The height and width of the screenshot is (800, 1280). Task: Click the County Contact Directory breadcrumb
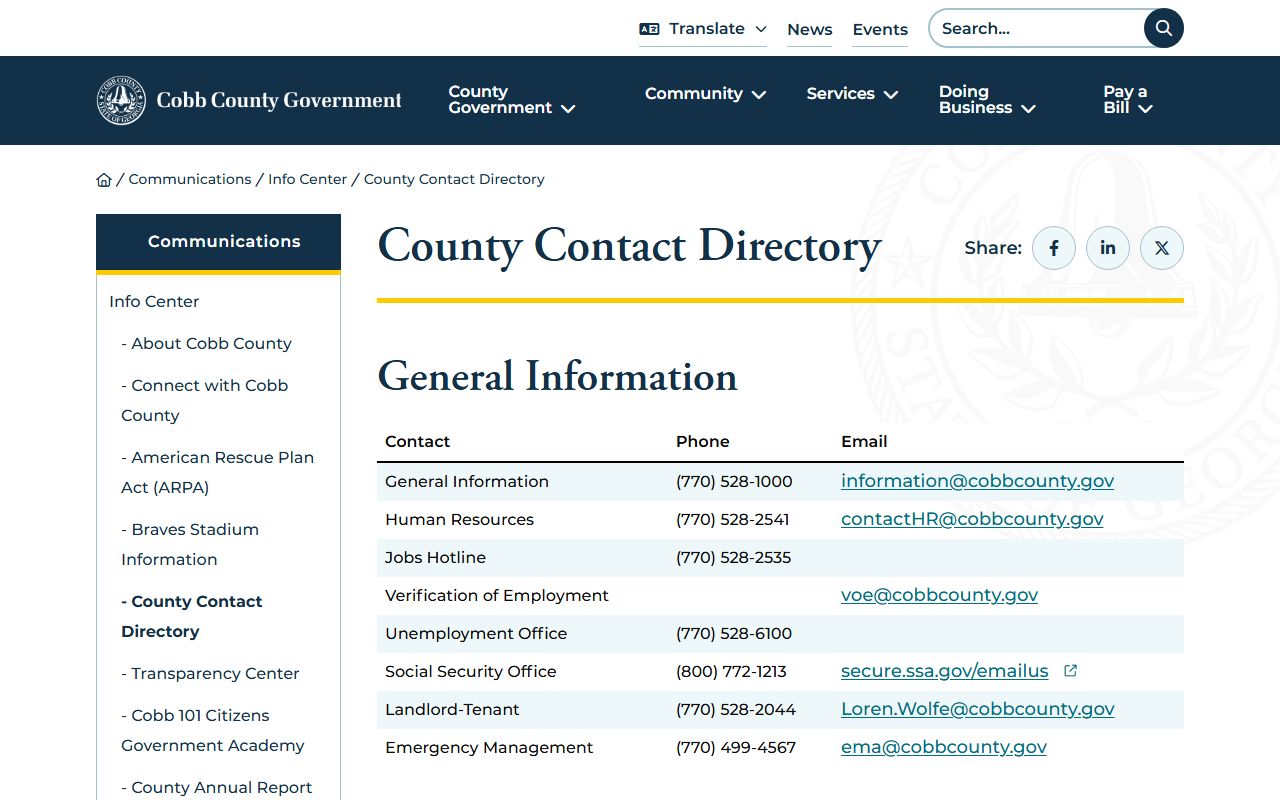[454, 179]
